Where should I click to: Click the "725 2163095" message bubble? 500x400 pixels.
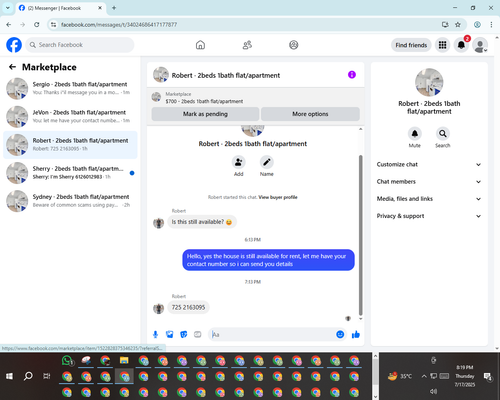(x=188, y=307)
